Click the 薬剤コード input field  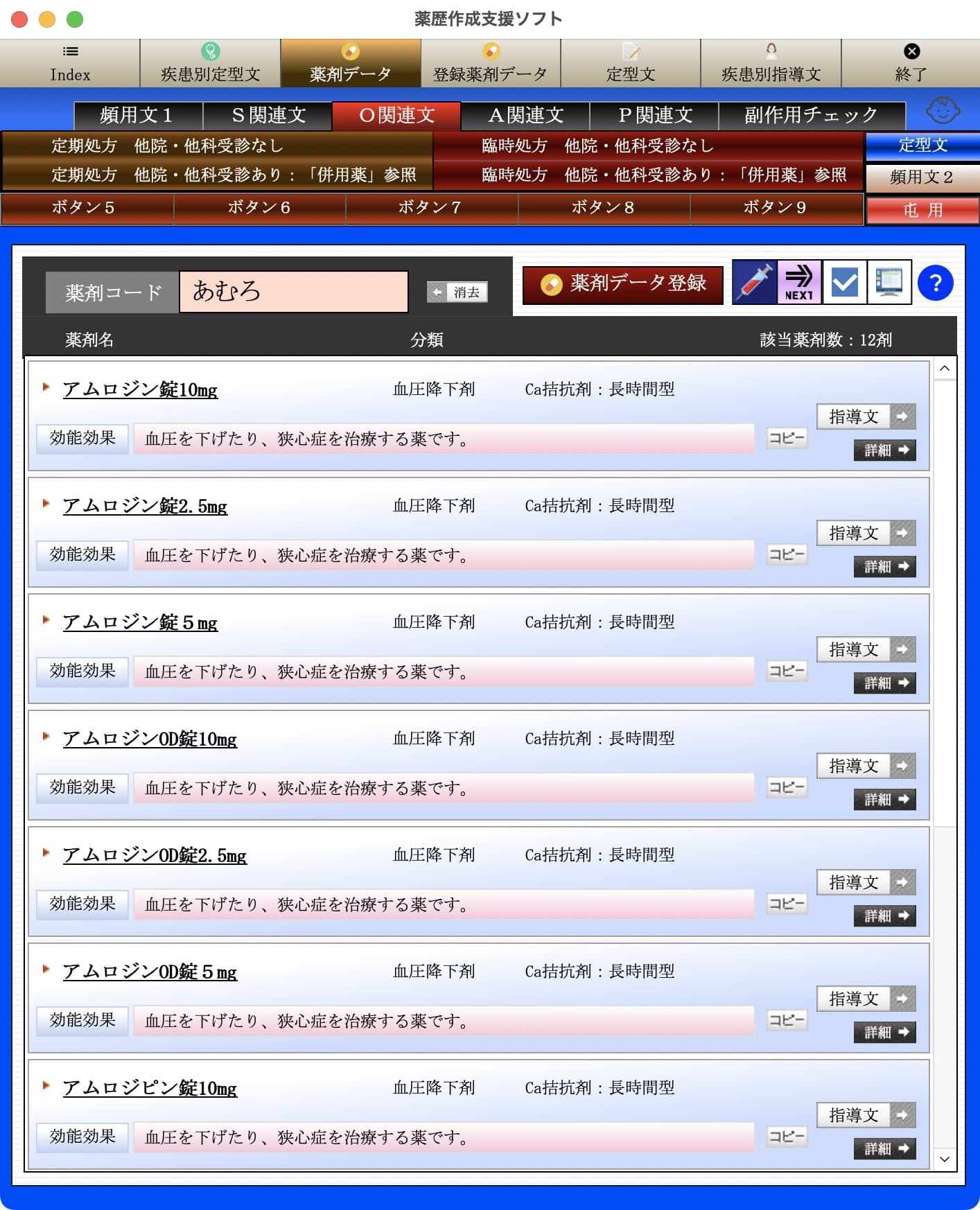[294, 292]
